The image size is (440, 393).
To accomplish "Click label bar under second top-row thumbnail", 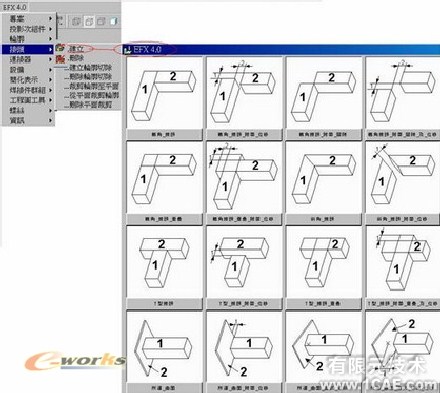I will click(244, 135).
